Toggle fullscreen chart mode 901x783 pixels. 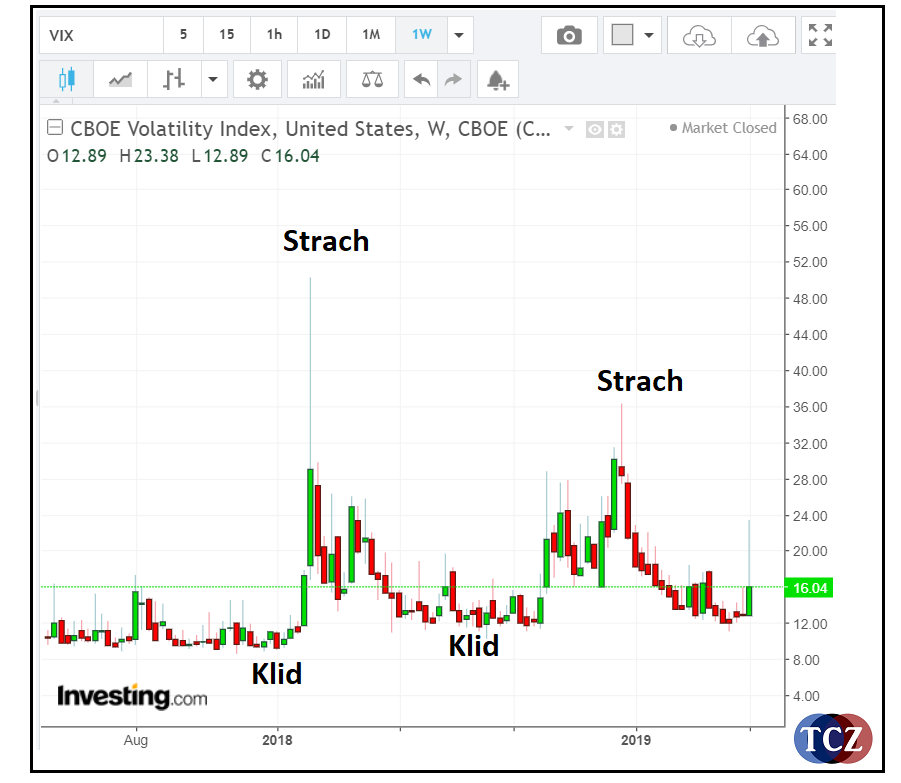[820, 36]
